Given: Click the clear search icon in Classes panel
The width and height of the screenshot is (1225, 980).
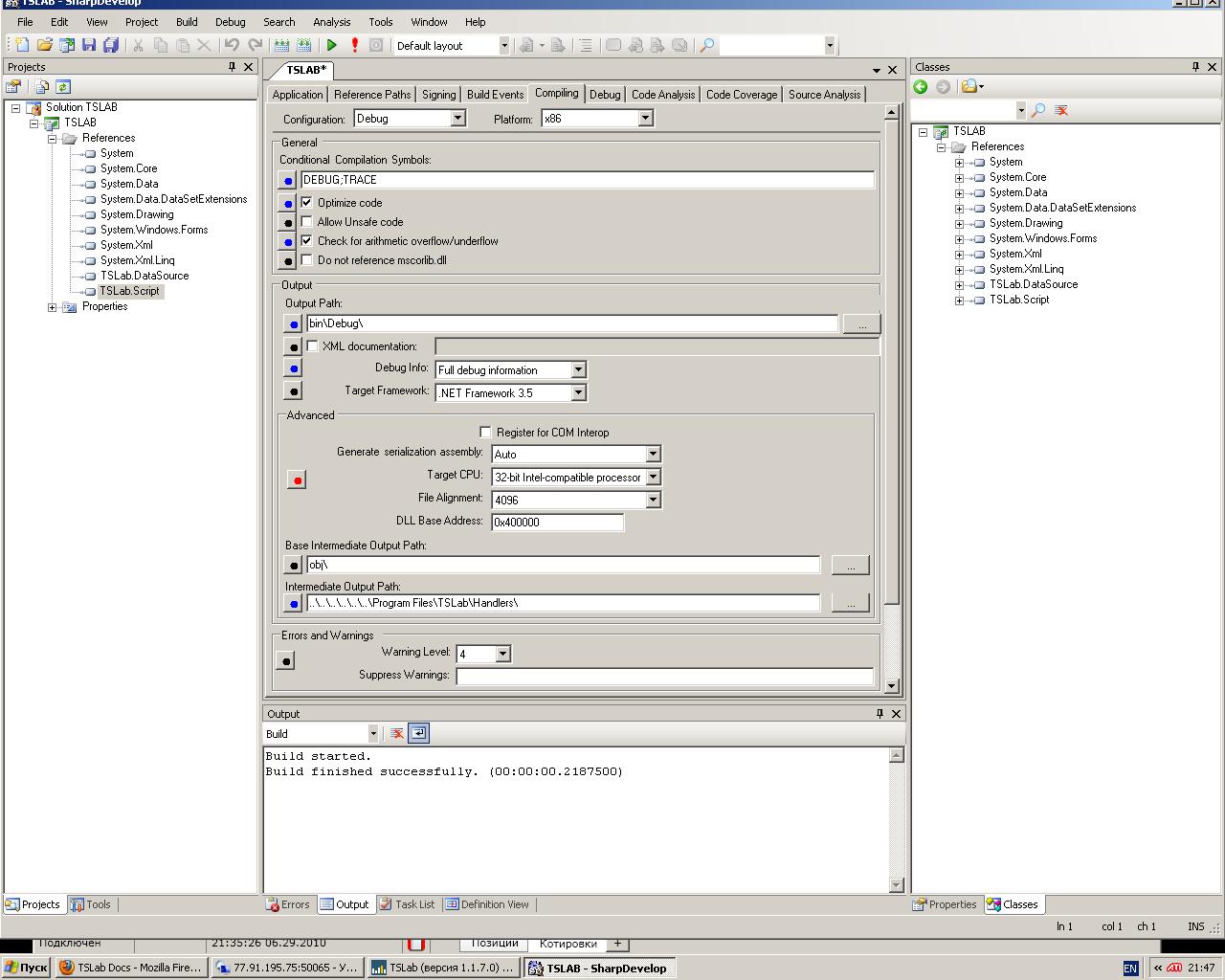Looking at the screenshot, I should (x=1061, y=110).
